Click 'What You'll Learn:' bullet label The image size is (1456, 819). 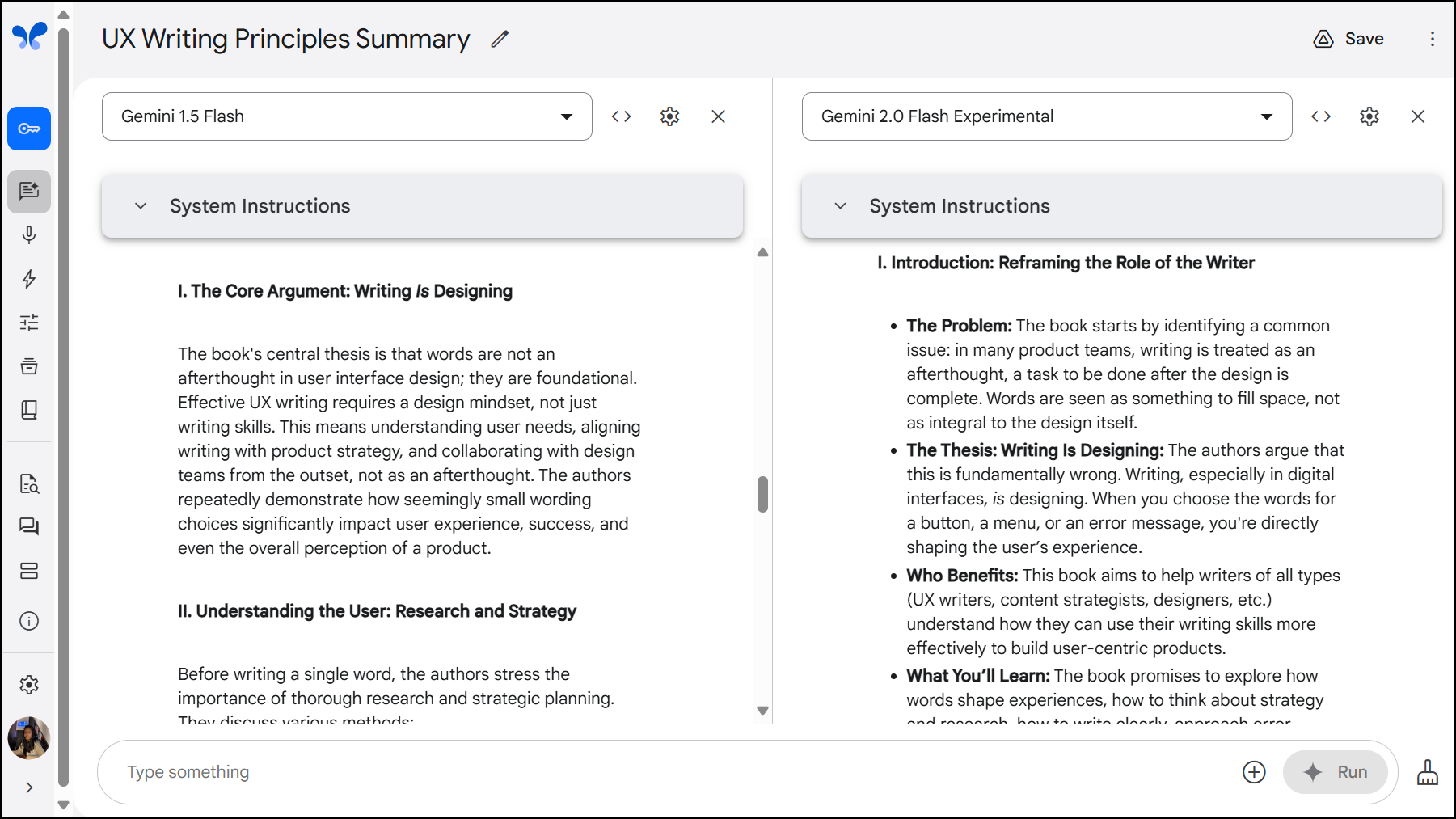[978, 676]
